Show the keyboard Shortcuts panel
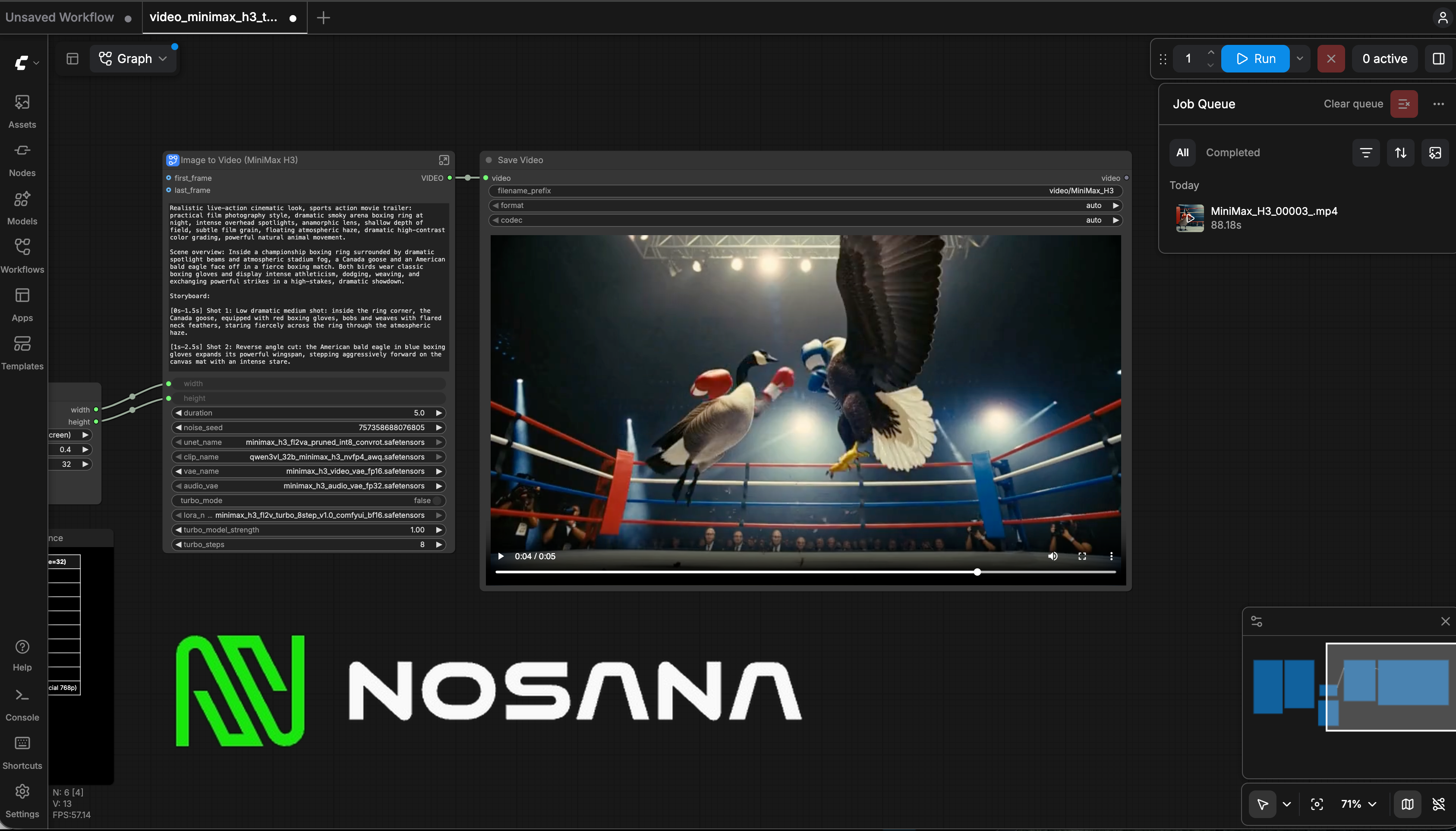The width and height of the screenshot is (1456, 831). [x=22, y=753]
